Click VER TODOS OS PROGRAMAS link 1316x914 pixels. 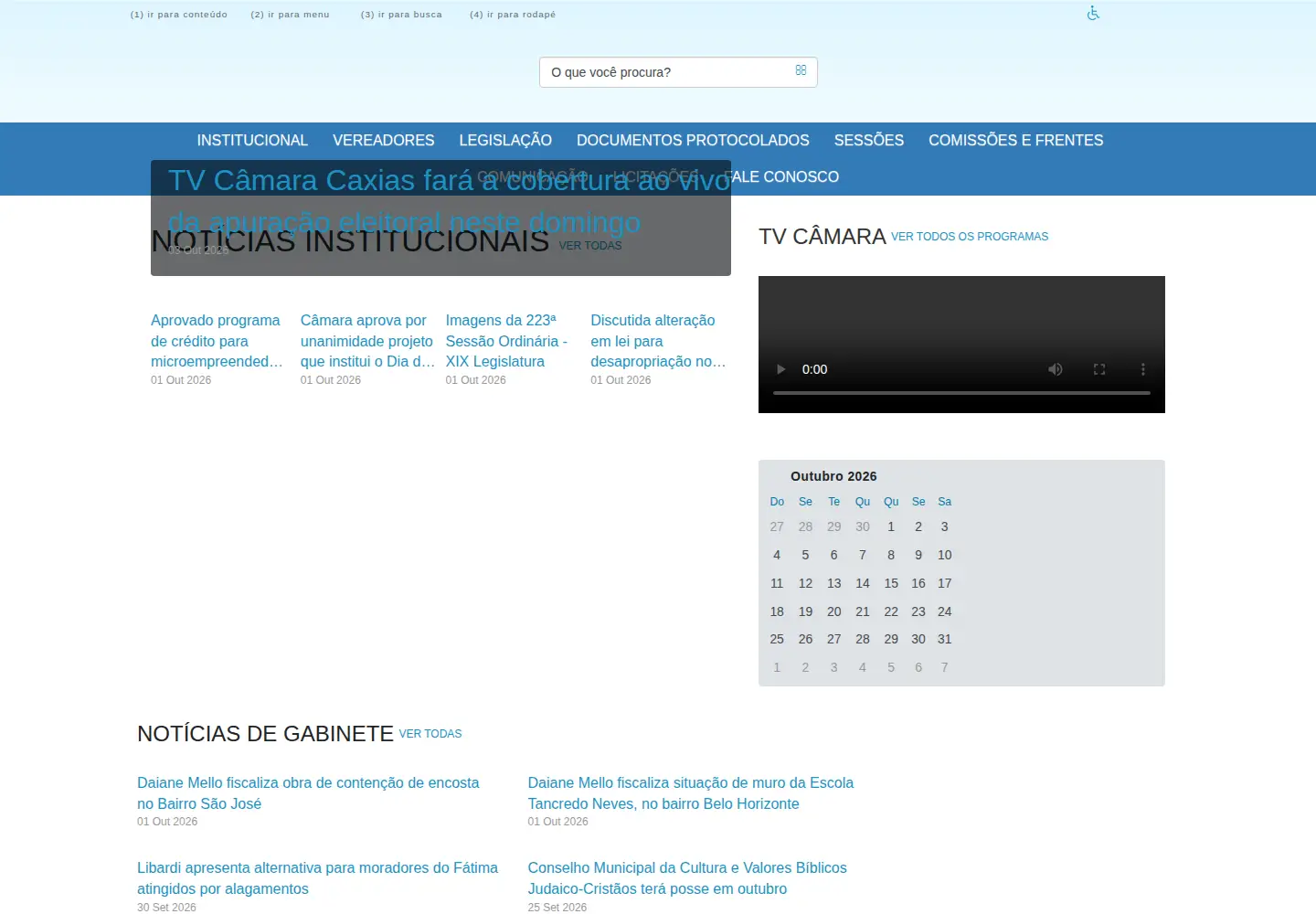[970, 237]
